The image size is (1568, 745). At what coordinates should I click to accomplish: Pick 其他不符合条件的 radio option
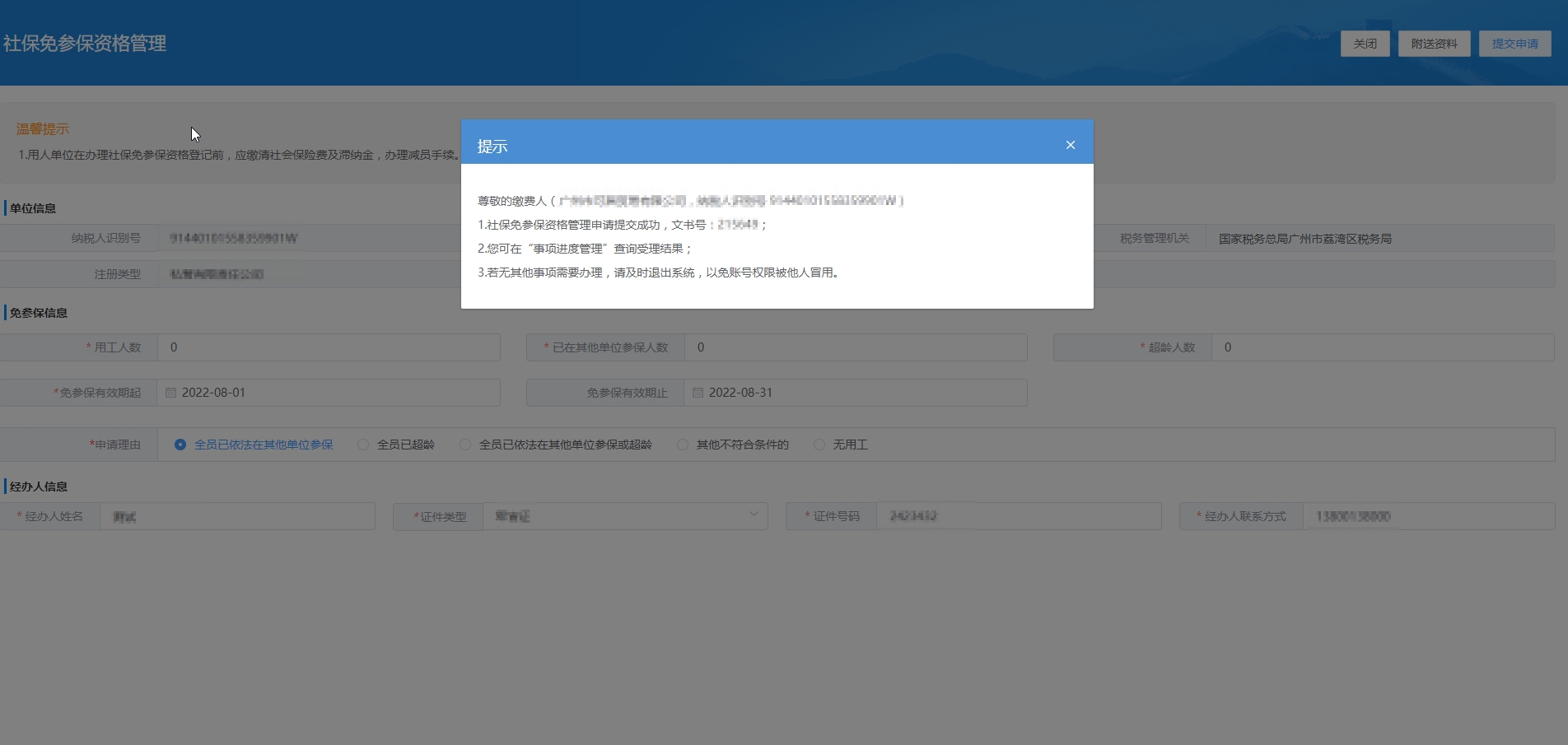(x=683, y=445)
